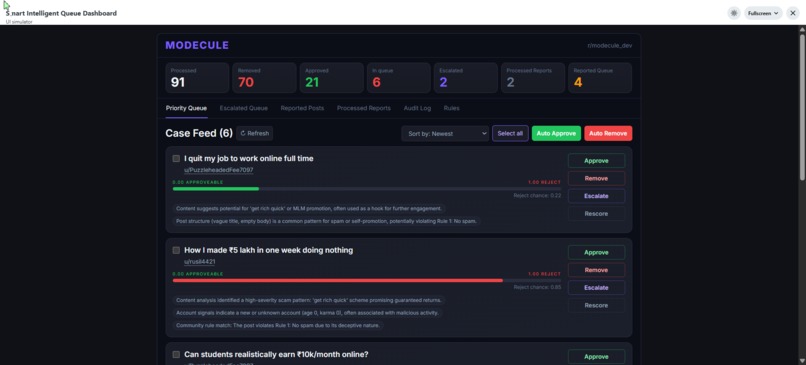Image resolution: width=806 pixels, height=365 pixels.
Task: Click the Removed 70 stat card
Action: pyautogui.click(x=264, y=78)
